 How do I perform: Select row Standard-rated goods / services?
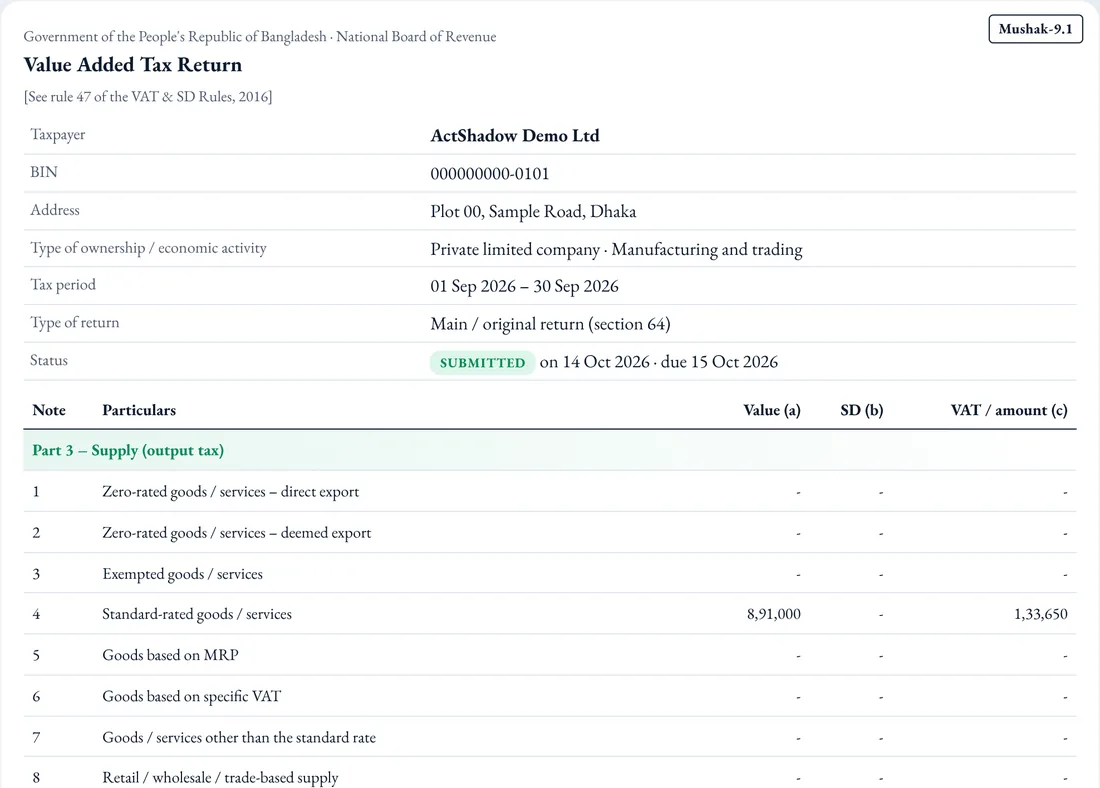550,614
